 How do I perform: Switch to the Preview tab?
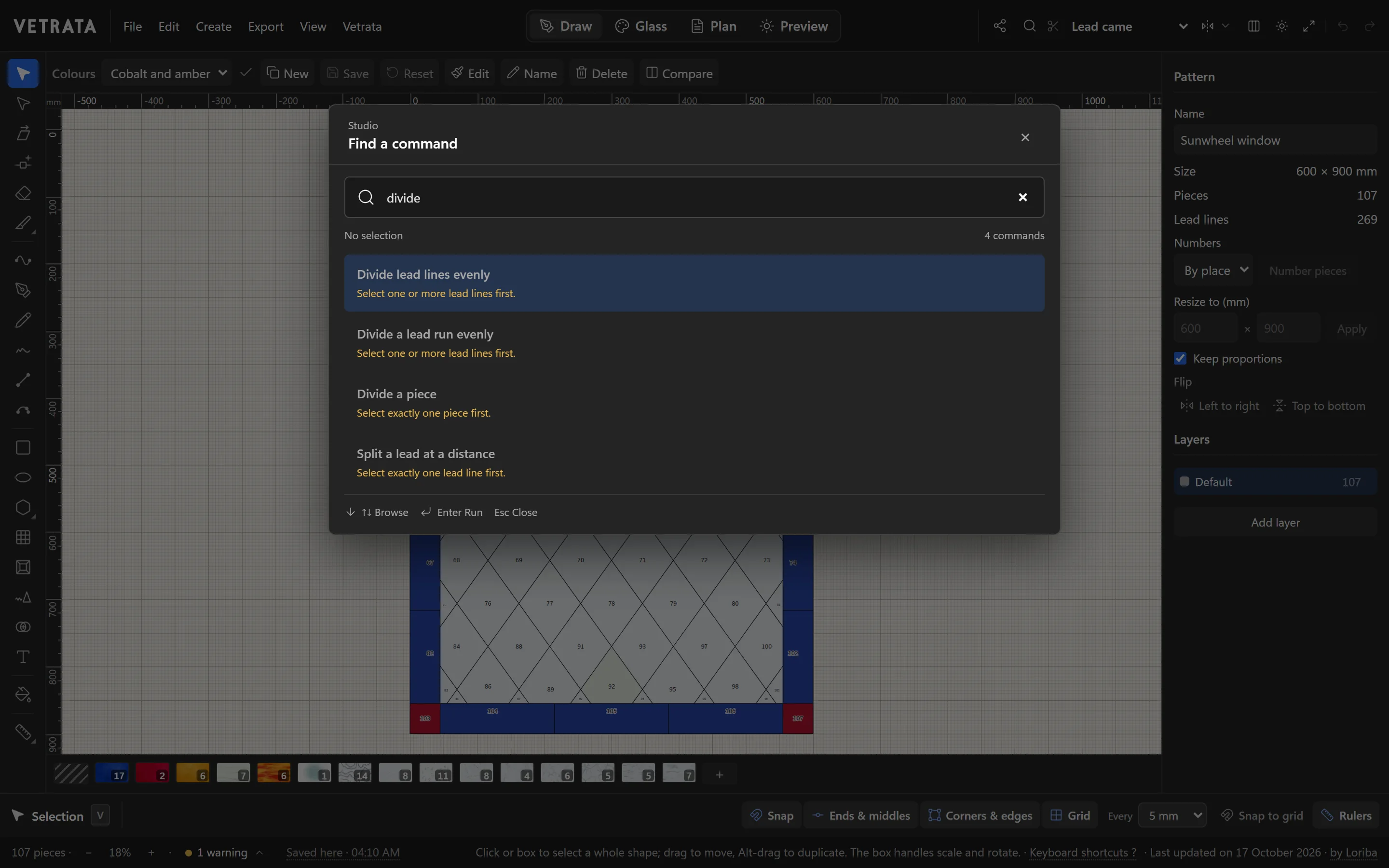pyautogui.click(x=794, y=26)
